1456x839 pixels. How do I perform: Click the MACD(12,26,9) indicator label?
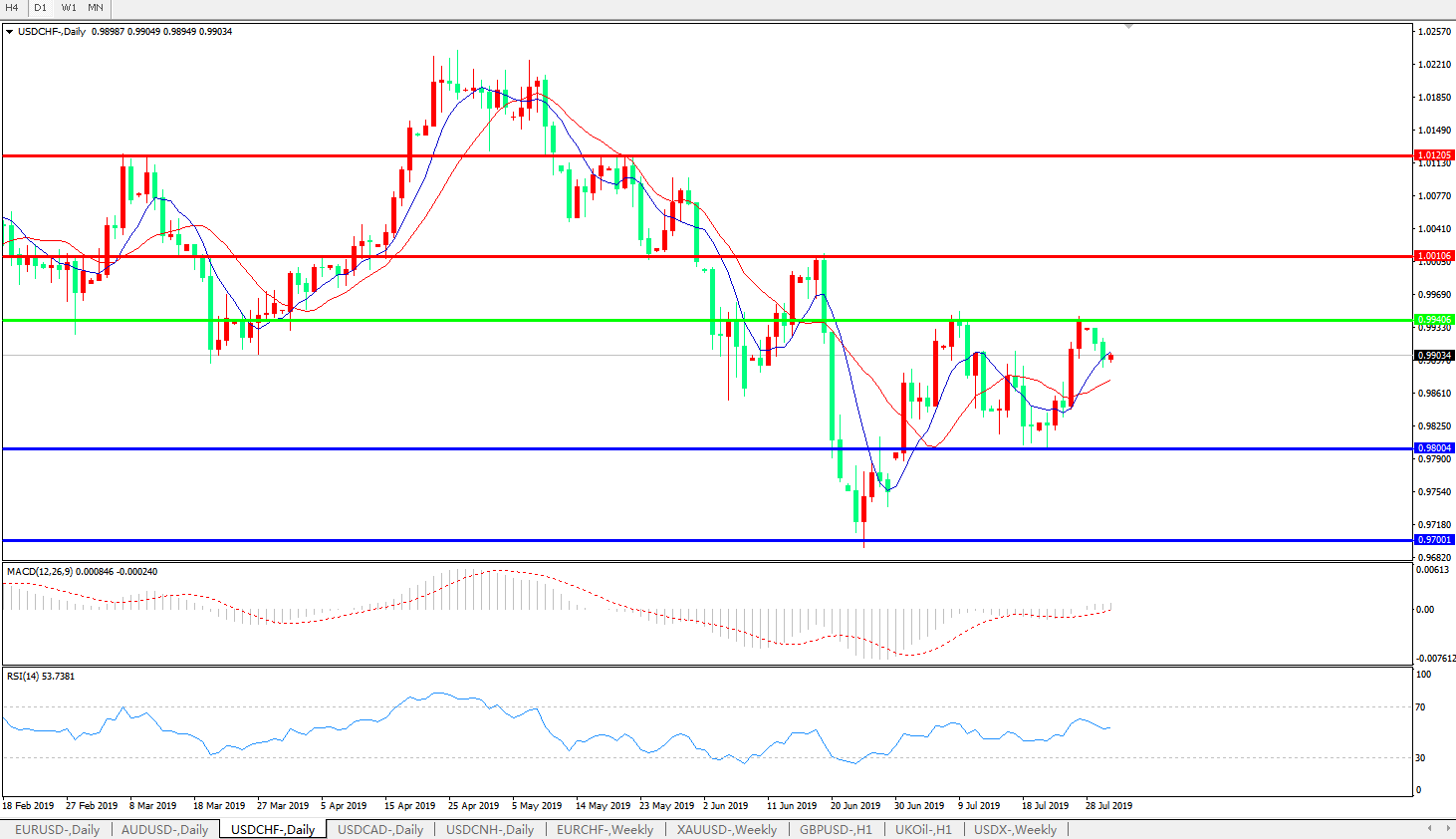tap(82, 572)
